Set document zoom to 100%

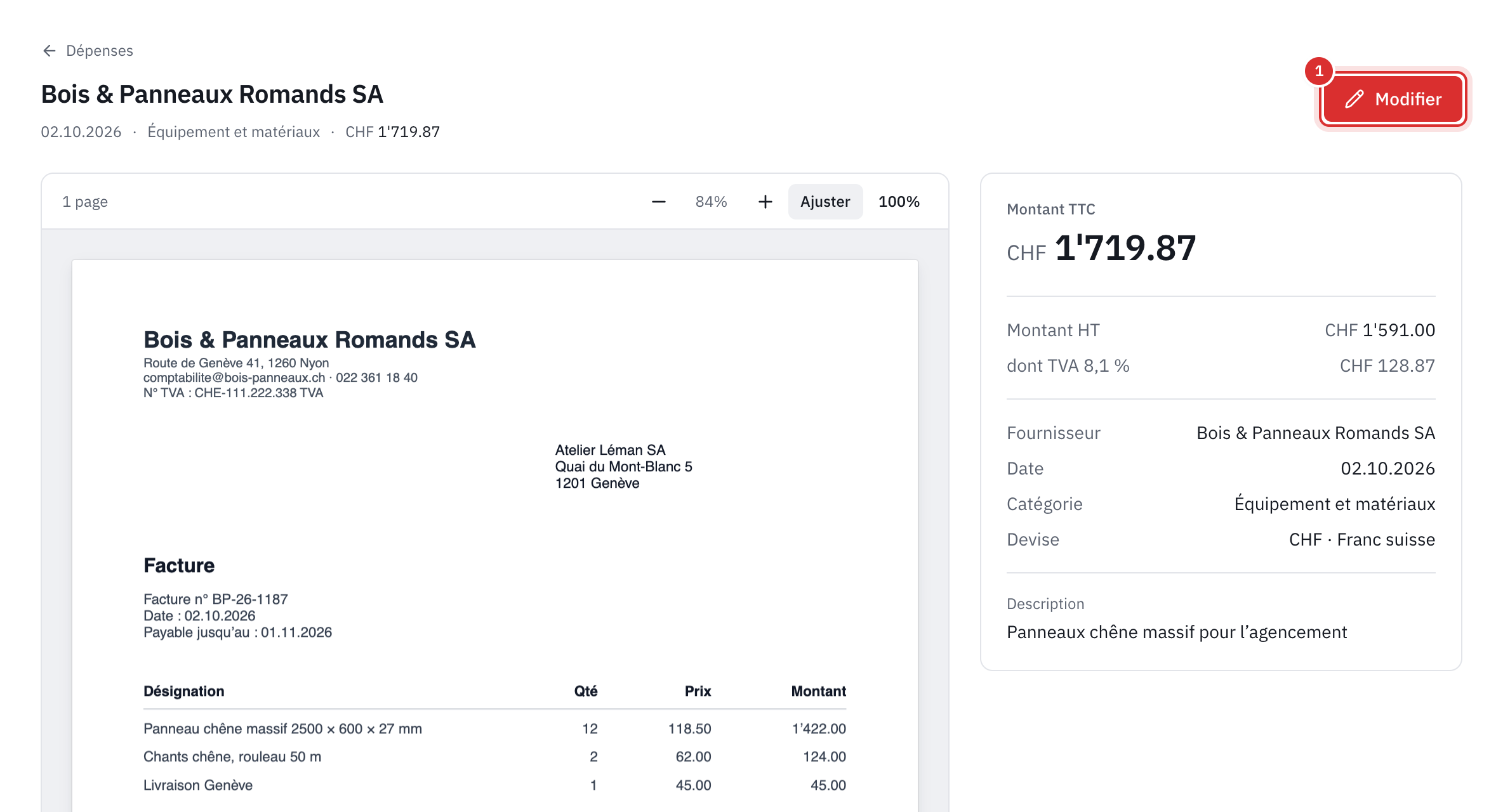[899, 202]
